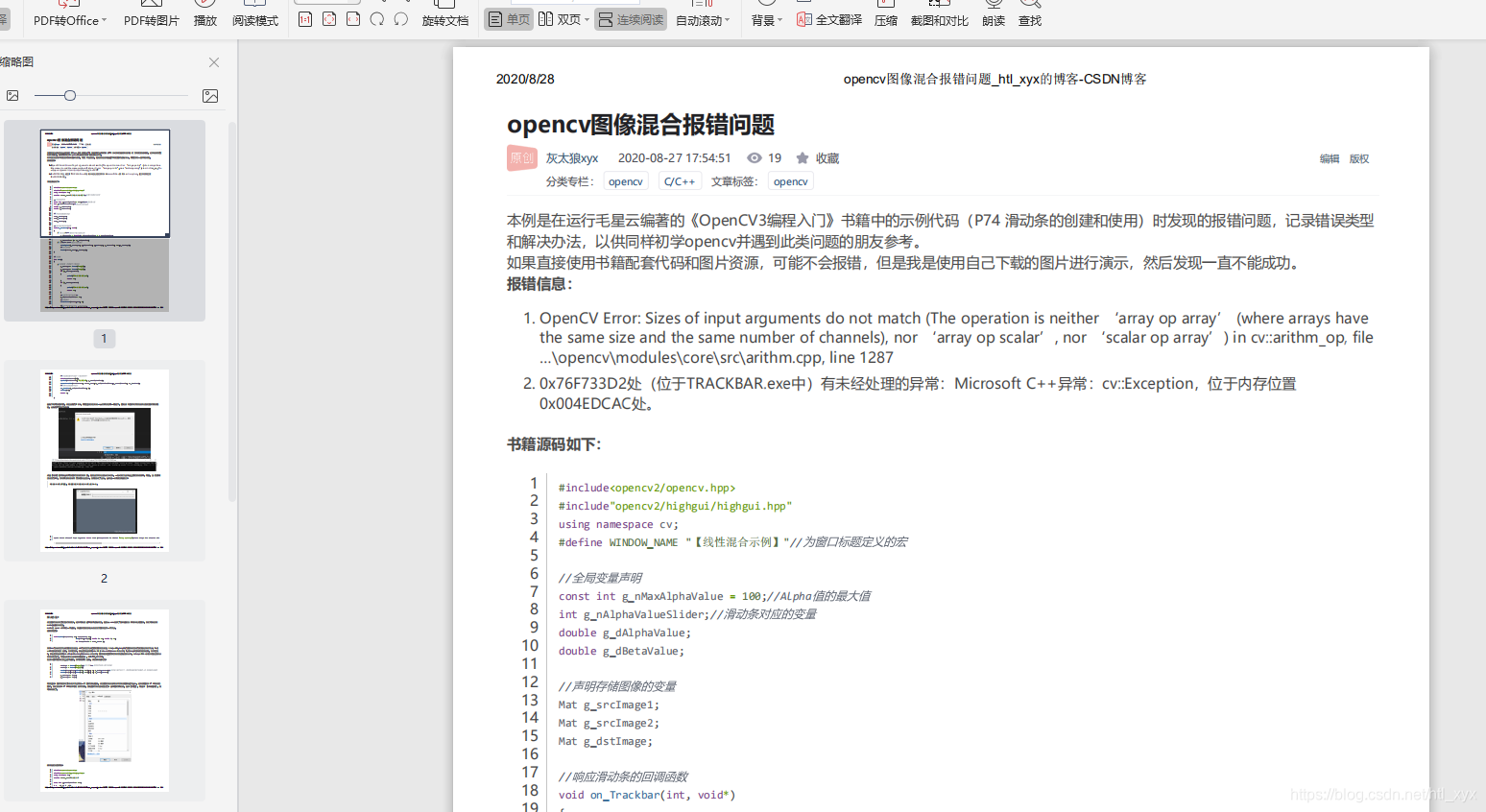Click the opencv category tag
The height and width of the screenshot is (812, 1486).
[626, 181]
